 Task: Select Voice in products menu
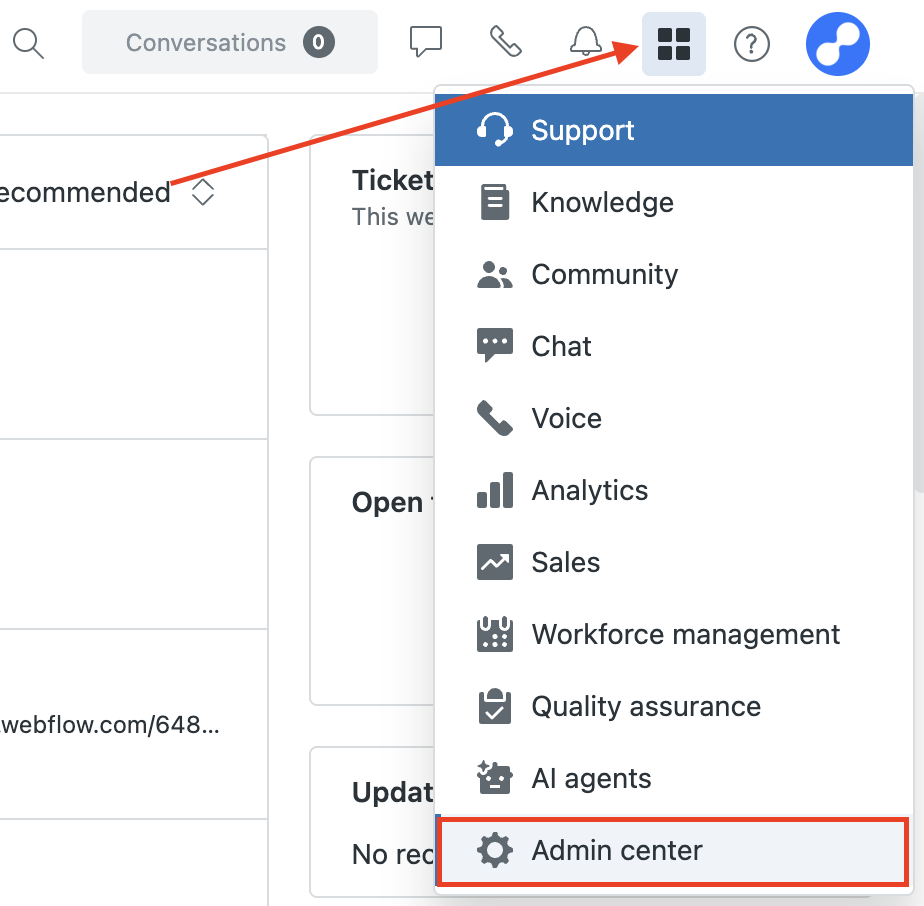point(674,418)
